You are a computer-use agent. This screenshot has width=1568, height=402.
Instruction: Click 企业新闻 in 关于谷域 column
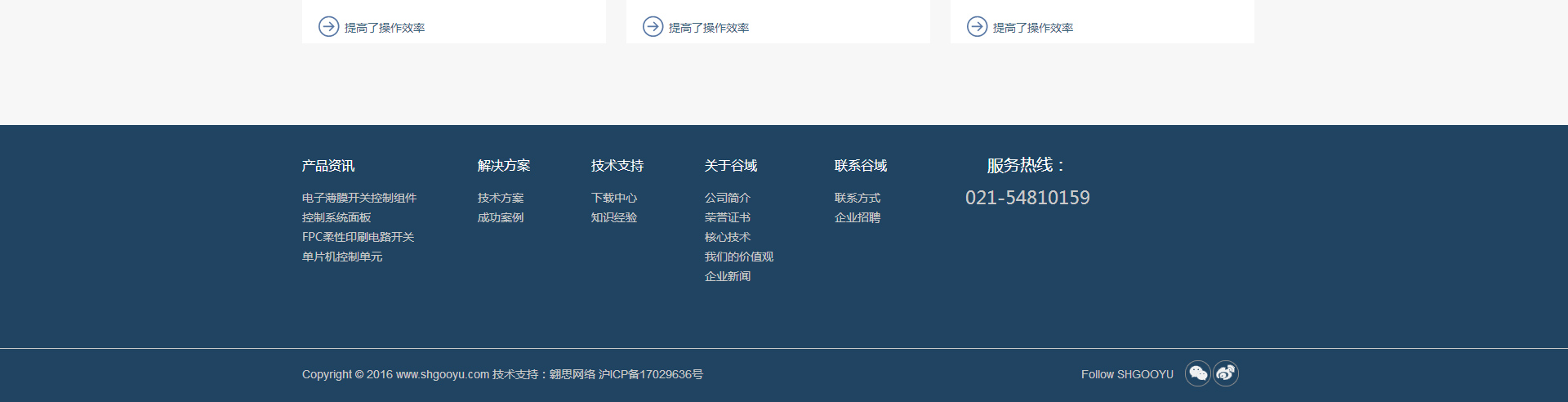coord(727,276)
